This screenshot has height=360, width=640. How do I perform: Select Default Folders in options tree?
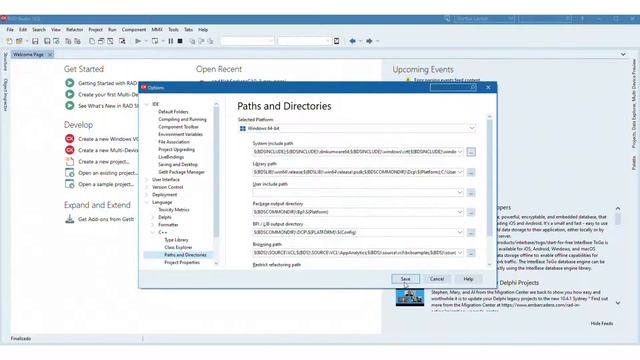pyautogui.click(x=173, y=112)
